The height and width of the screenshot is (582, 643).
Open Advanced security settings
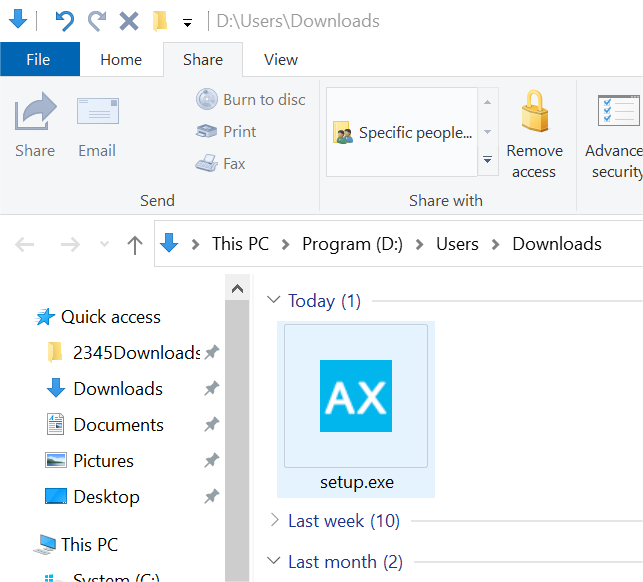pyautogui.click(x=613, y=135)
